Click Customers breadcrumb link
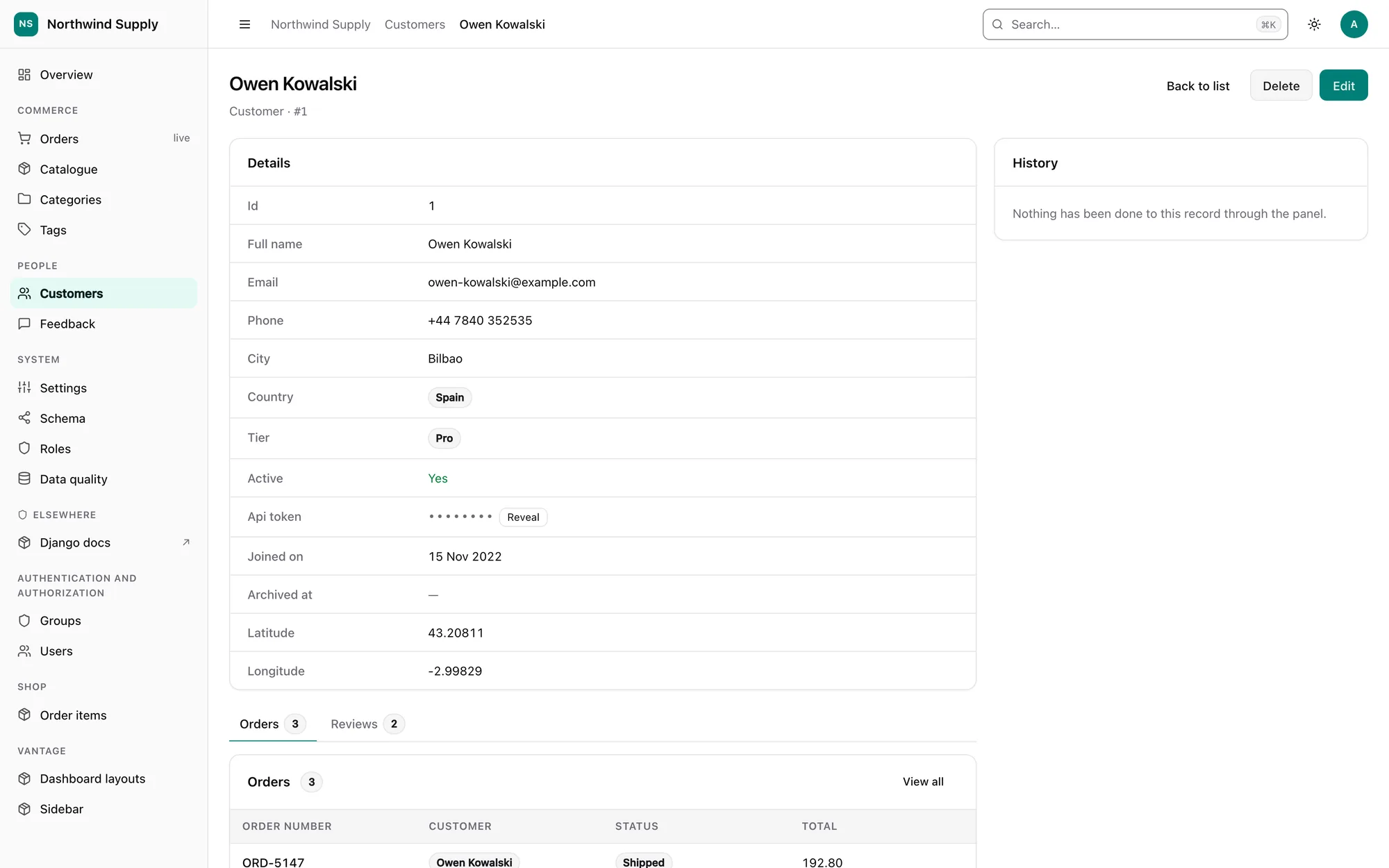Image resolution: width=1389 pixels, height=868 pixels. [x=415, y=24]
